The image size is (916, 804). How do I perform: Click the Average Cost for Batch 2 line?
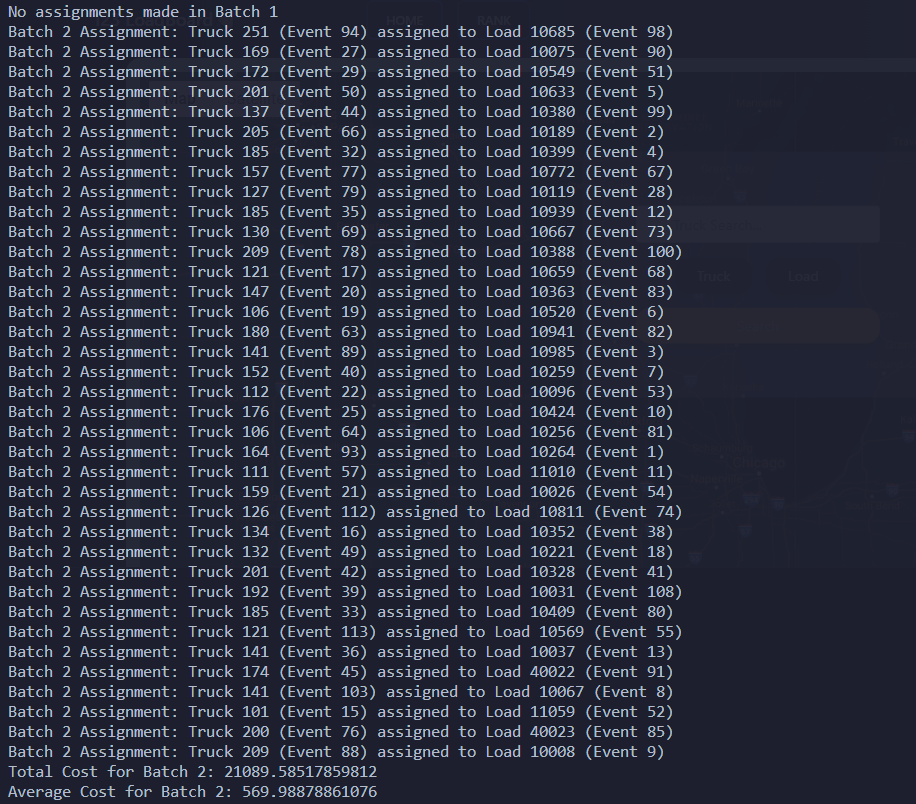(x=193, y=792)
